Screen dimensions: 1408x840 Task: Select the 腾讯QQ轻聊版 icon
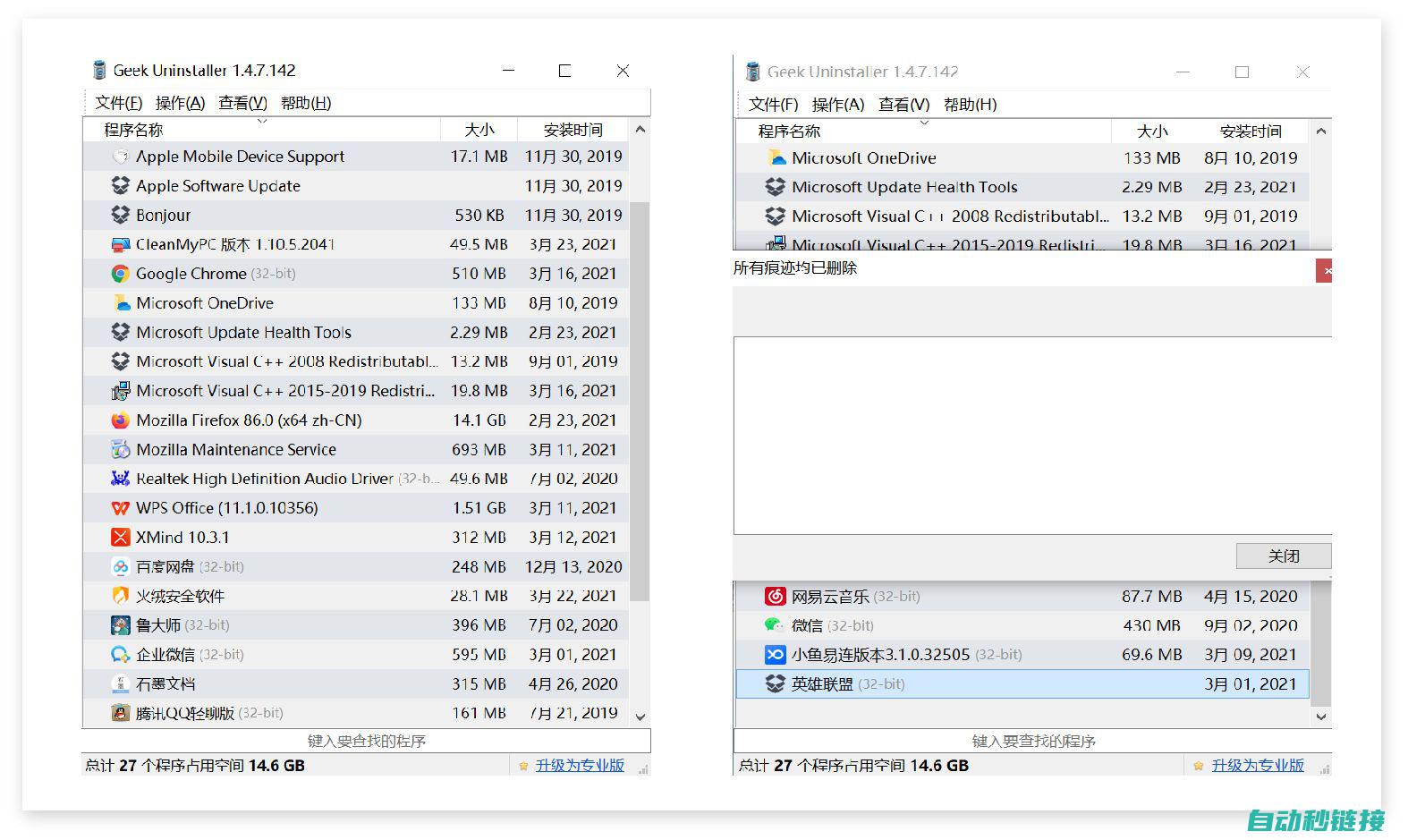point(120,713)
